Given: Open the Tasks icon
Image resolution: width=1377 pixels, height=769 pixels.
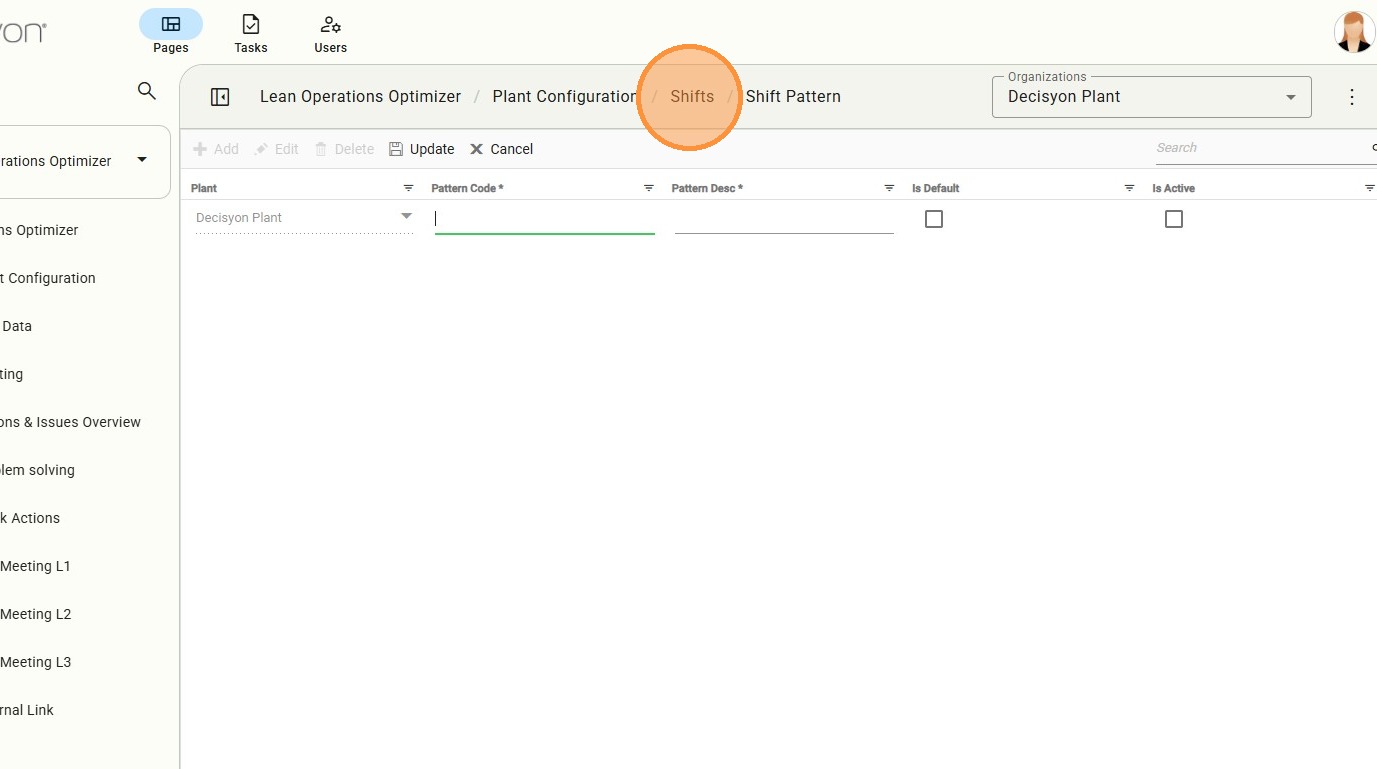Looking at the screenshot, I should pyautogui.click(x=251, y=25).
